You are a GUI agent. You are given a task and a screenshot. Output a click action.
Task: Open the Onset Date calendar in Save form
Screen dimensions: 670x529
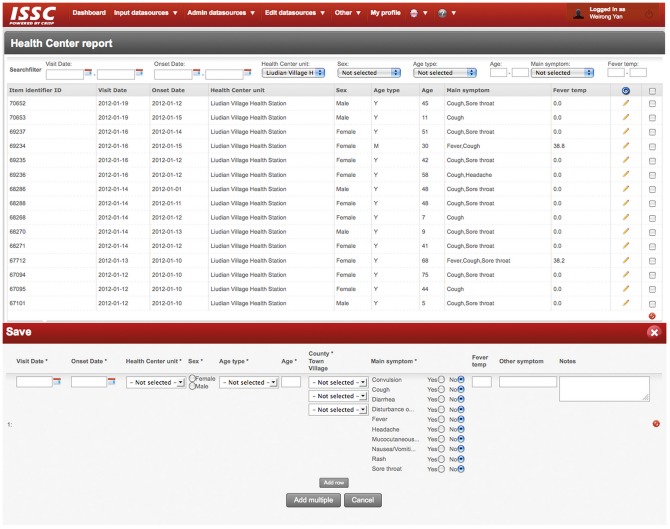112,381
